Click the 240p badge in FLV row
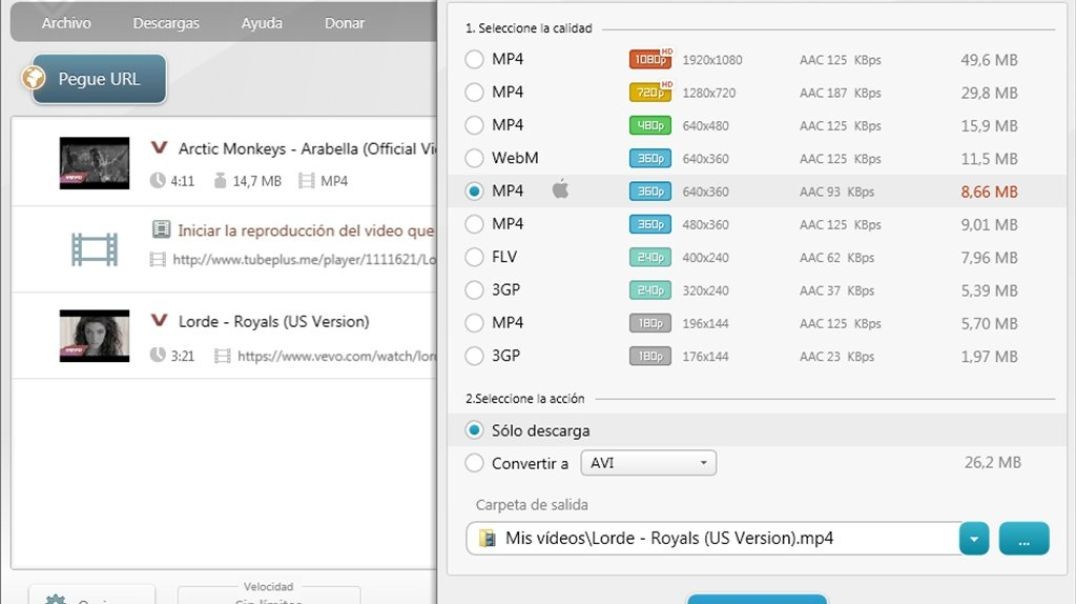1076x604 pixels. 650,257
